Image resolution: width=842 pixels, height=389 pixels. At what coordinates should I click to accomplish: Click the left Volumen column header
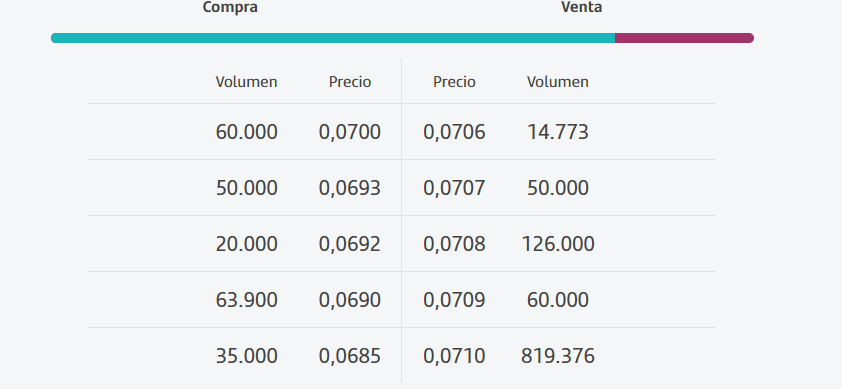coord(246,82)
